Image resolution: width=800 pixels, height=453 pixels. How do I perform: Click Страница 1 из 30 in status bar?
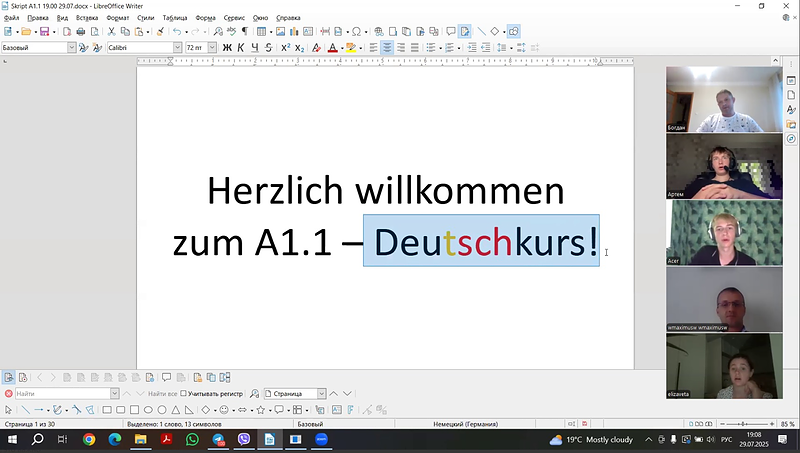tap(30, 424)
